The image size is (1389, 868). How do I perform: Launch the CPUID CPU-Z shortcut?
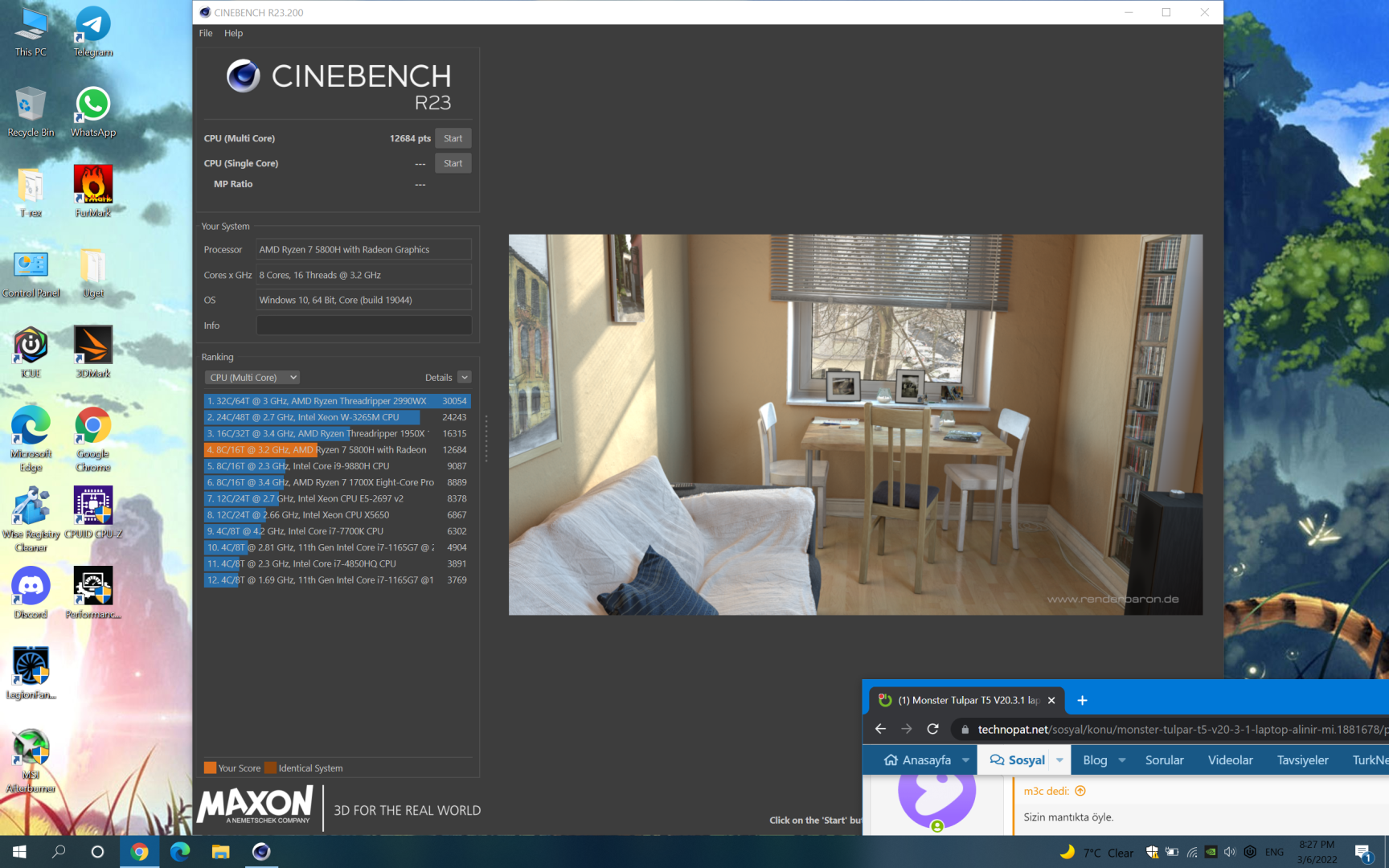point(93,513)
